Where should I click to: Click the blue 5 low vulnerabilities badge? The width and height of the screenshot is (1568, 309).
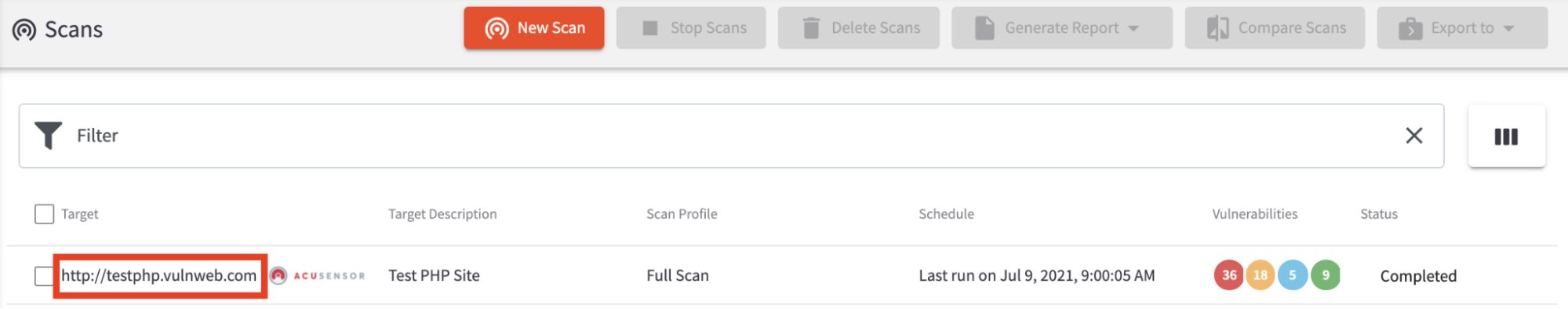[x=1293, y=275]
